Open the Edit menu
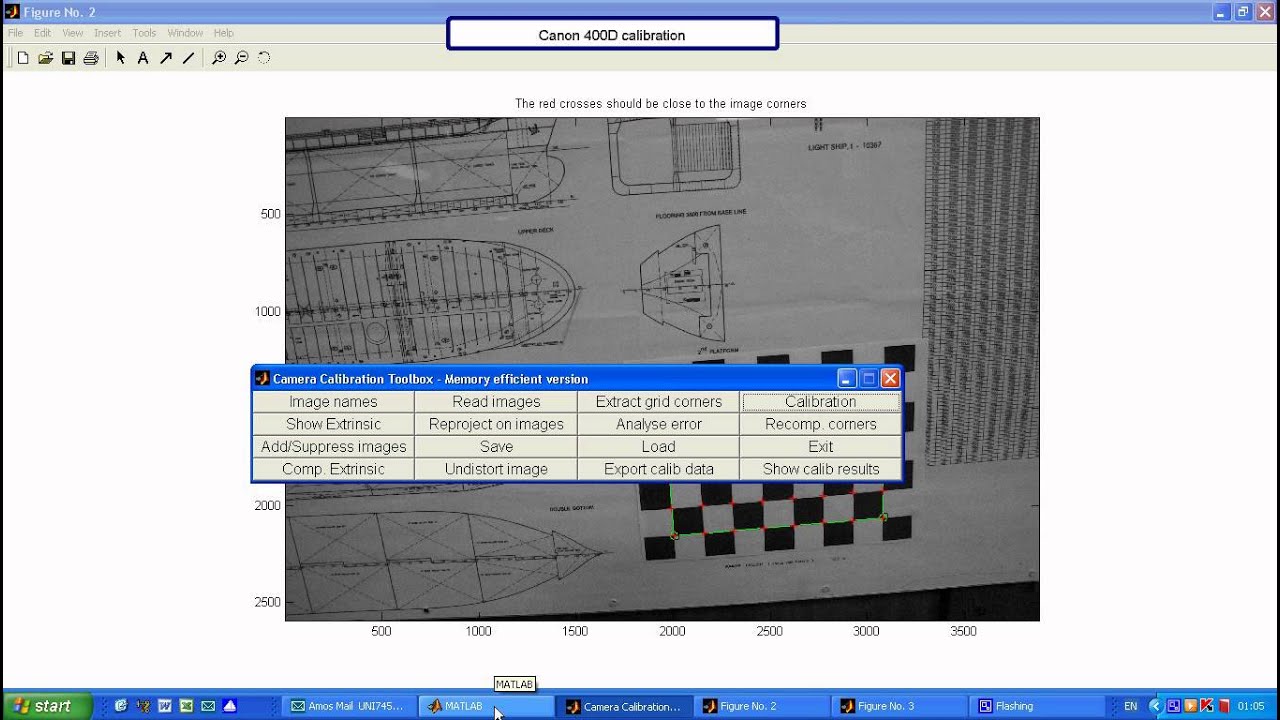Viewport: 1280px width, 720px height. pyautogui.click(x=42, y=33)
